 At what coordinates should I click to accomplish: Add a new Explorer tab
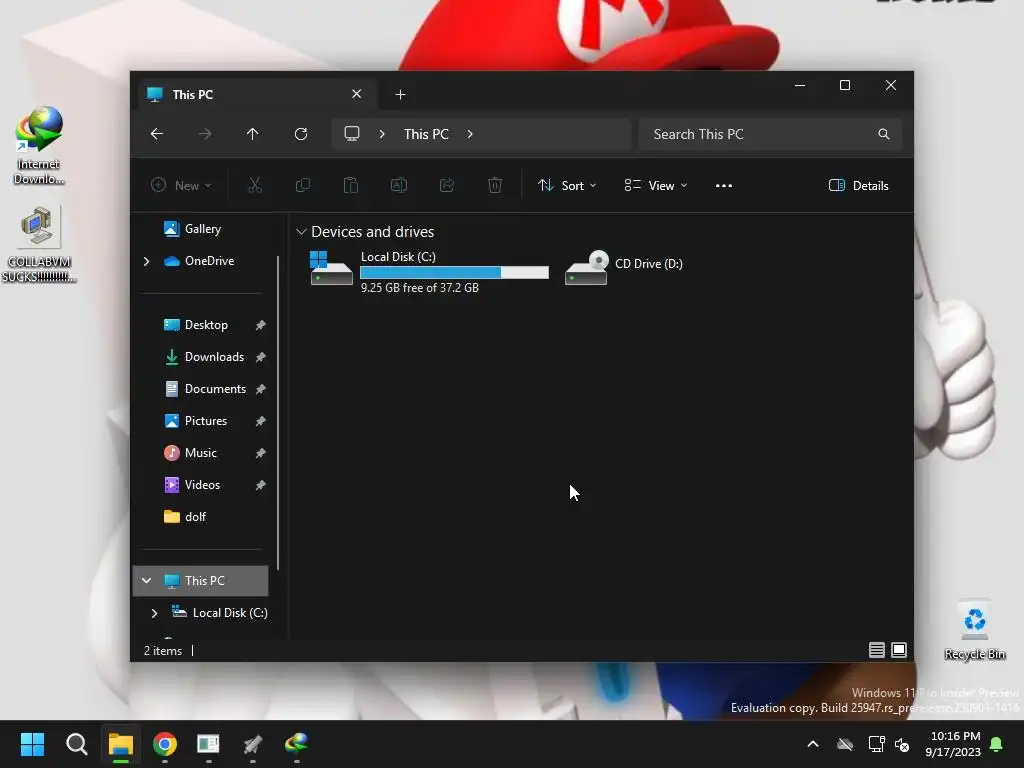coord(400,95)
